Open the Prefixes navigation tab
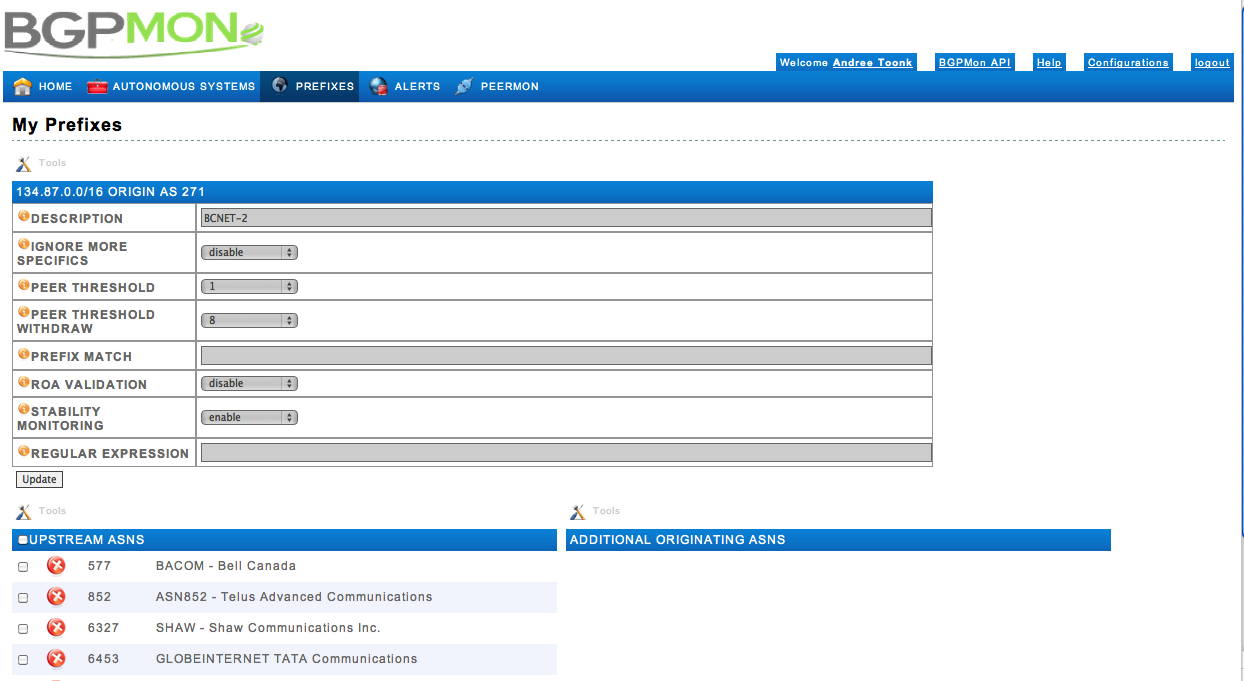This screenshot has width=1244, height=681. coord(324,87)
